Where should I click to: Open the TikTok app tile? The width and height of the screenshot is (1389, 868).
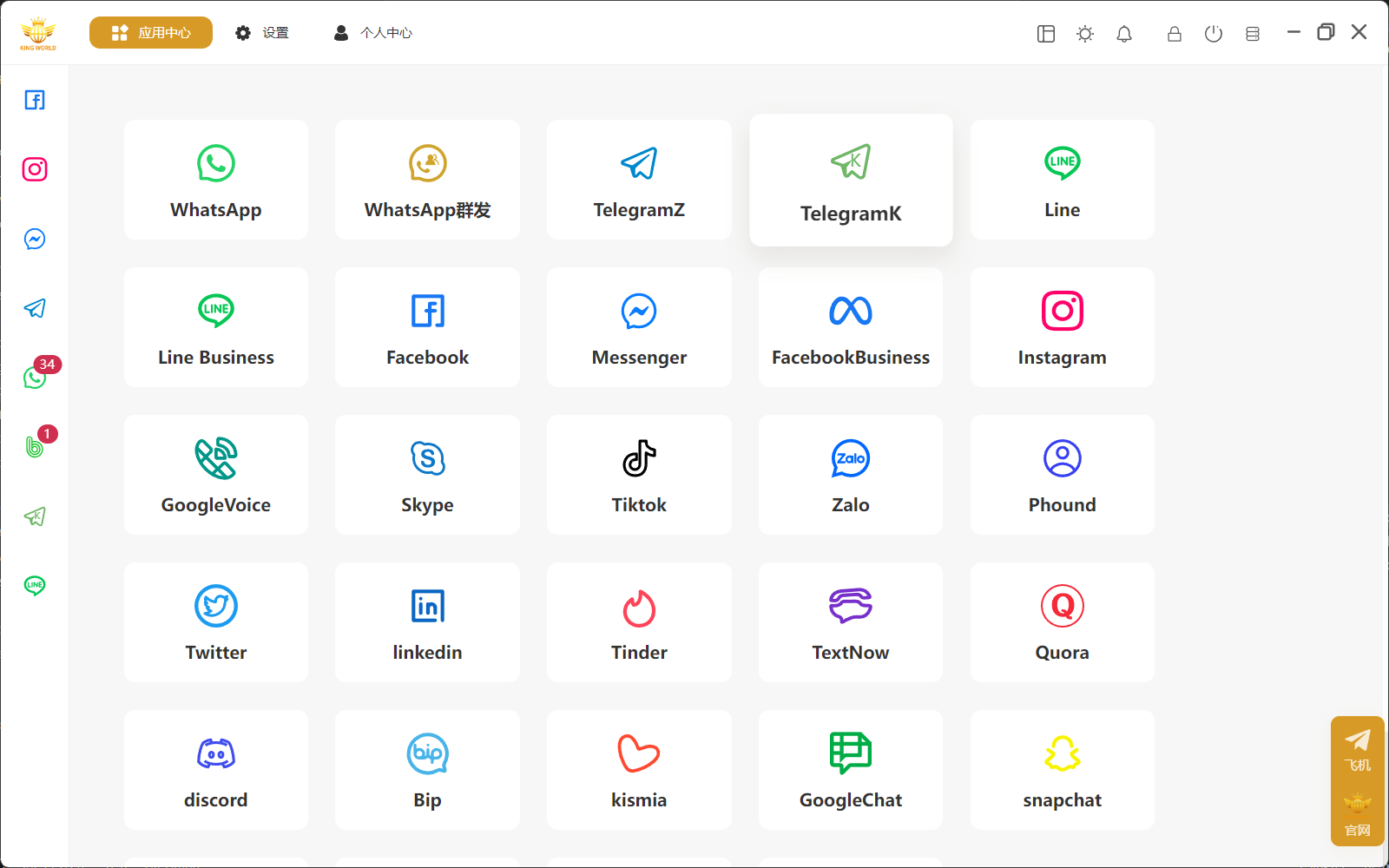[x=639, y=475]
